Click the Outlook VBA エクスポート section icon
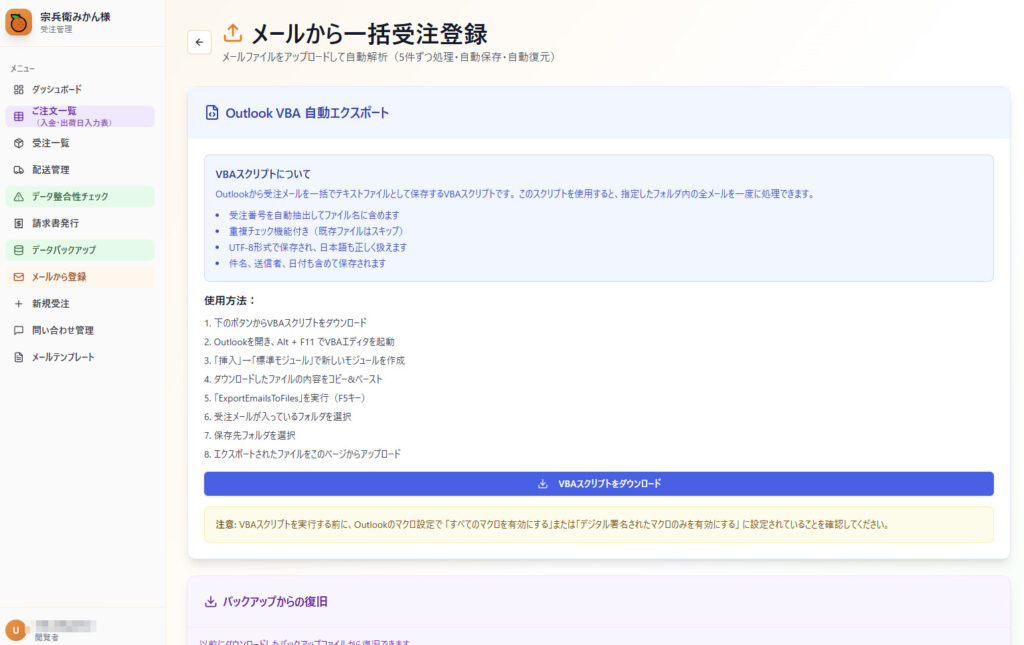1024x645 pixels. click(x=210, y=113)
